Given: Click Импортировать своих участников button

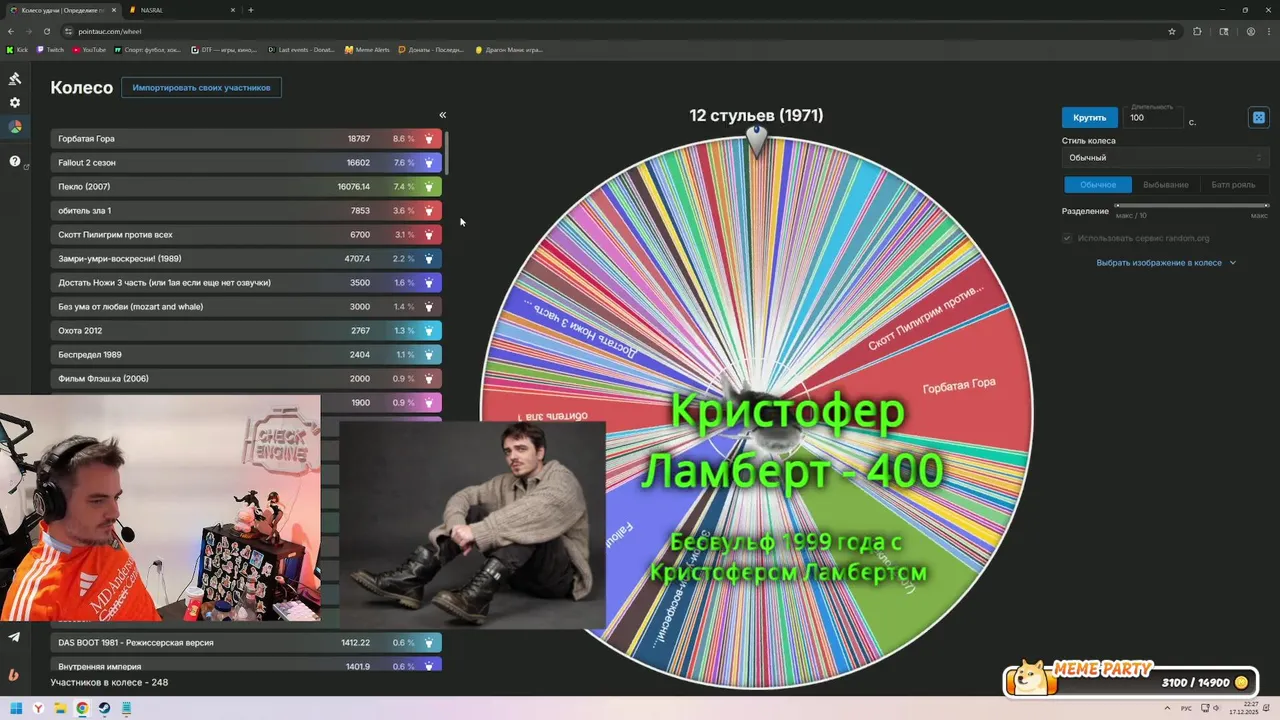Looking at the screenshot, I should pyautogui.click(x=201, y=88).
